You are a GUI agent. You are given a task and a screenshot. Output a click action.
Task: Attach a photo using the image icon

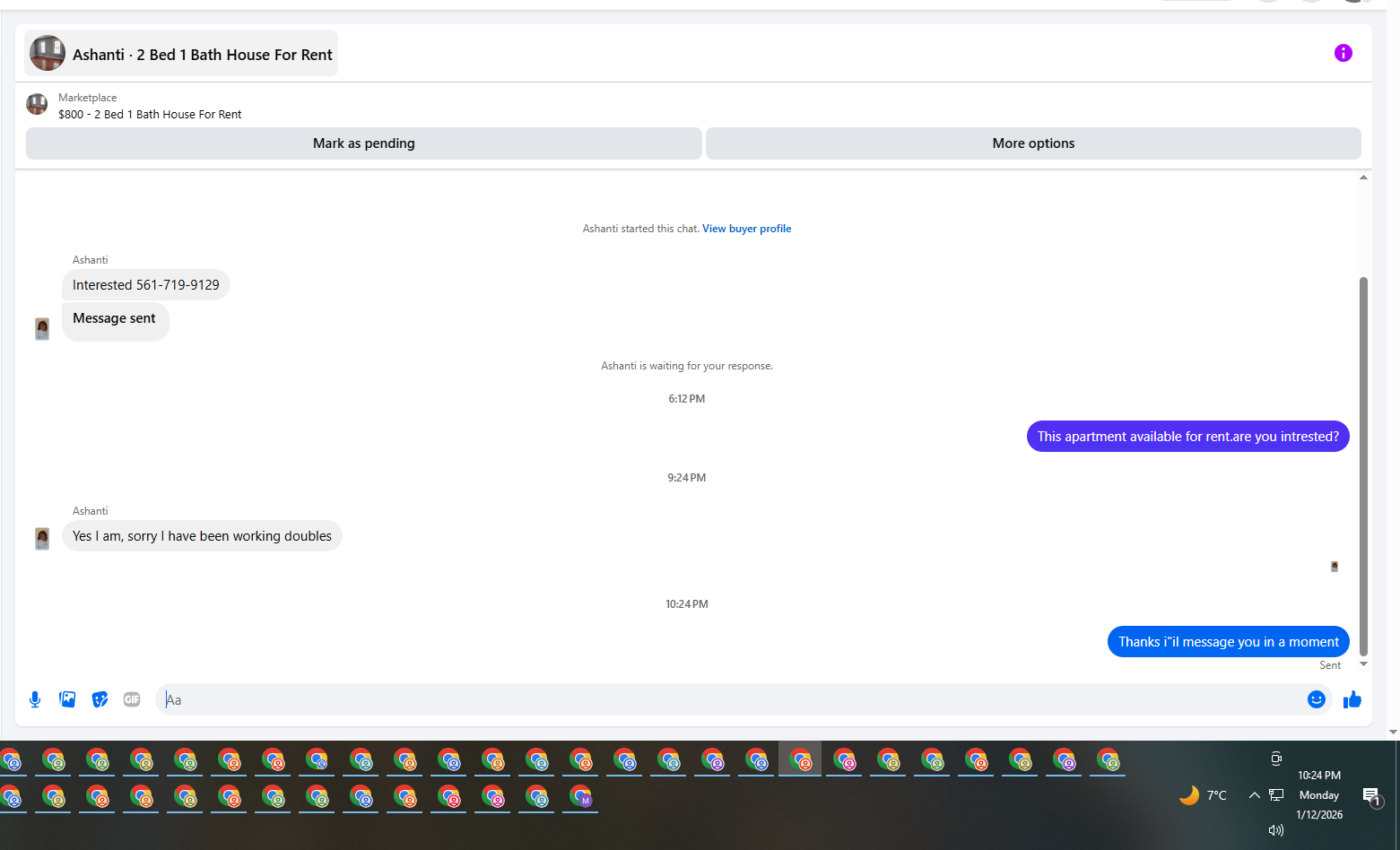(67, 699)
